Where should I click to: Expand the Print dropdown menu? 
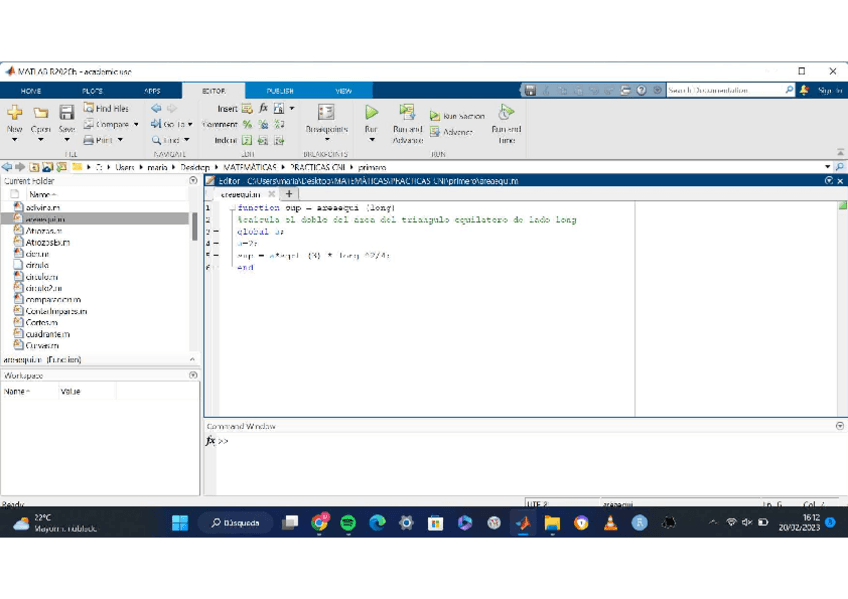click(x=121, y=140)
